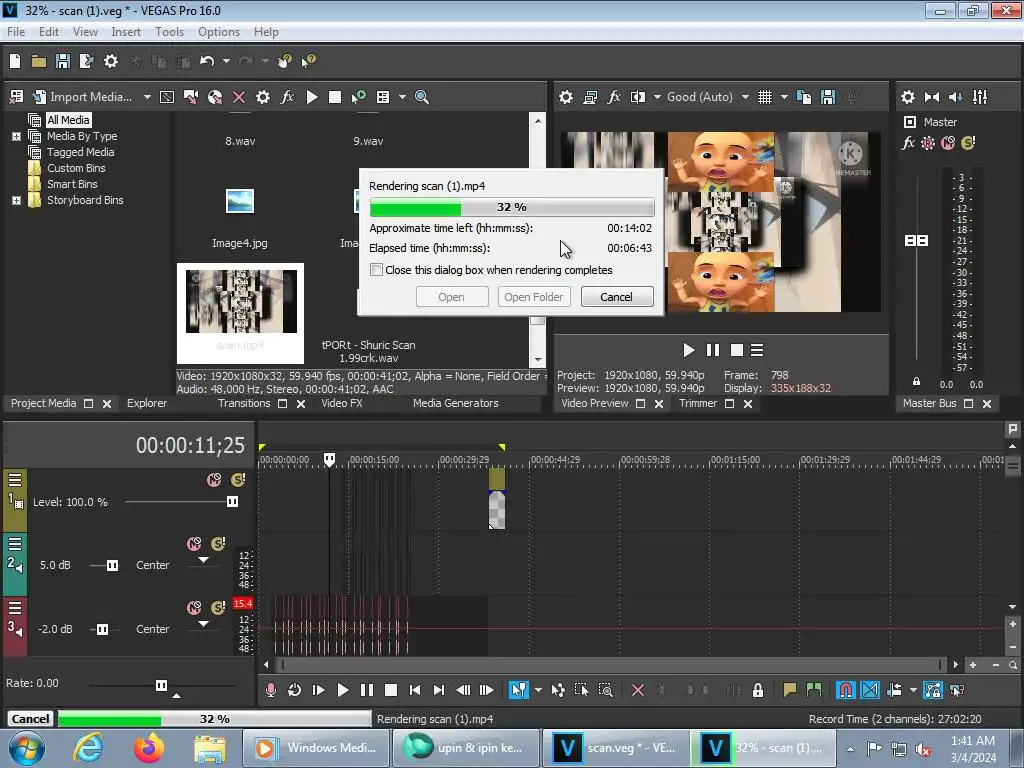1024x768 pixels.
Task: Open the Undo history dropdown arrow
Action: tap(226, 61)
